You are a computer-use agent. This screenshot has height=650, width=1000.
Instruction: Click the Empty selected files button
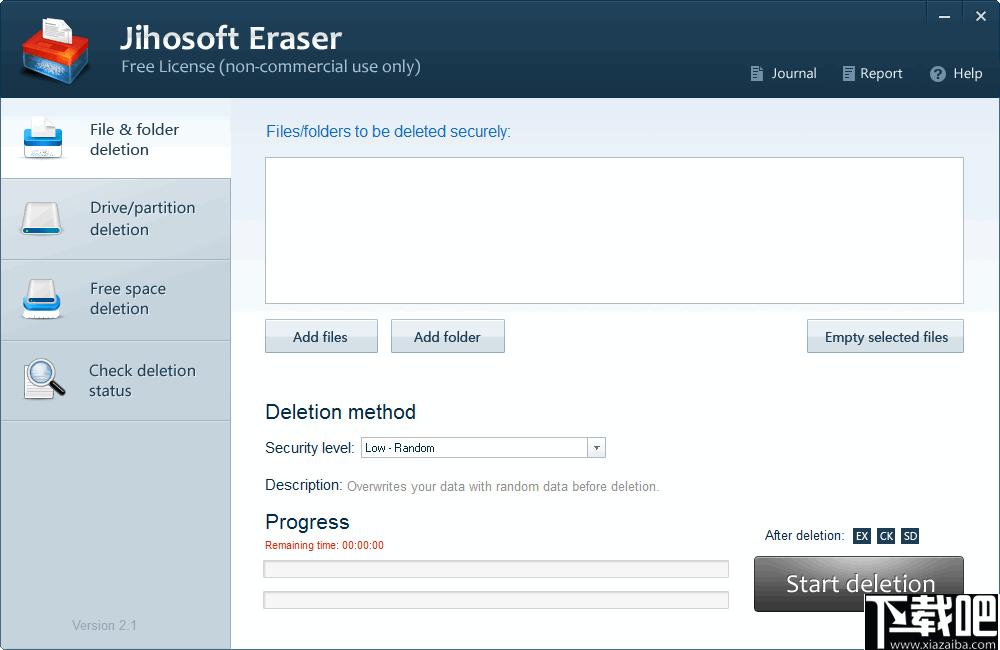click(x=885, y=336)
